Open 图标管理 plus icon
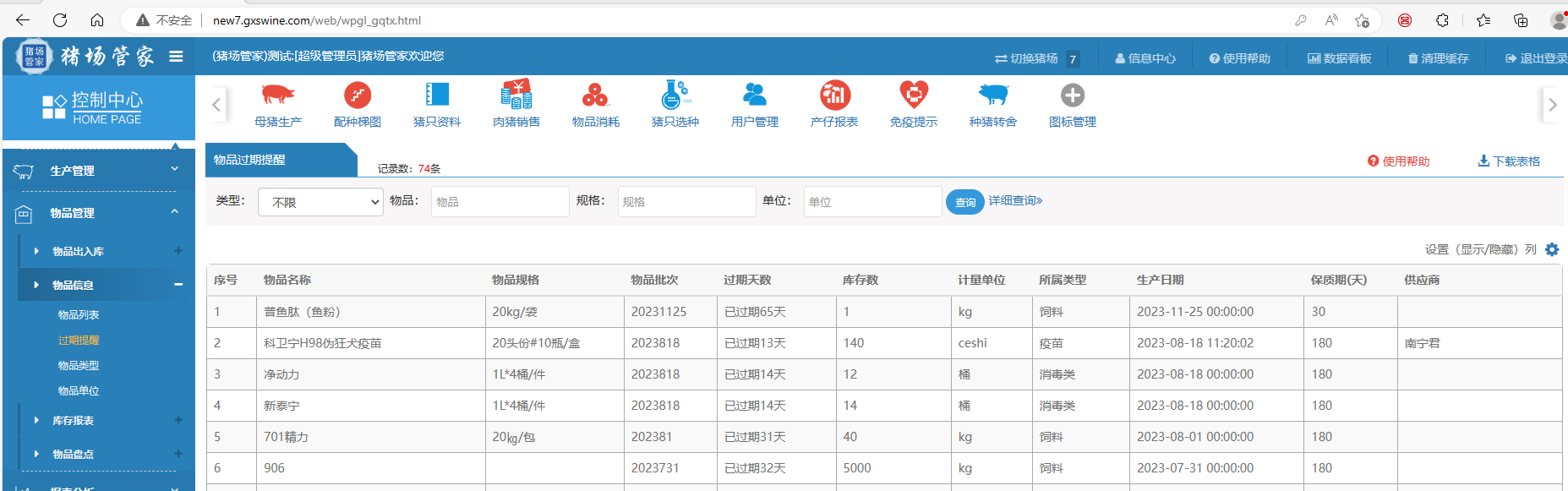Image resolution: width=1568 pixels, height=491 pixels. (1072, 95)
